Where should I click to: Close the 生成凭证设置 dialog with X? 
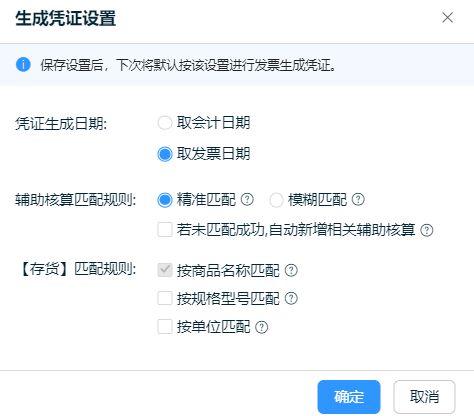click(x=447, y=17)
